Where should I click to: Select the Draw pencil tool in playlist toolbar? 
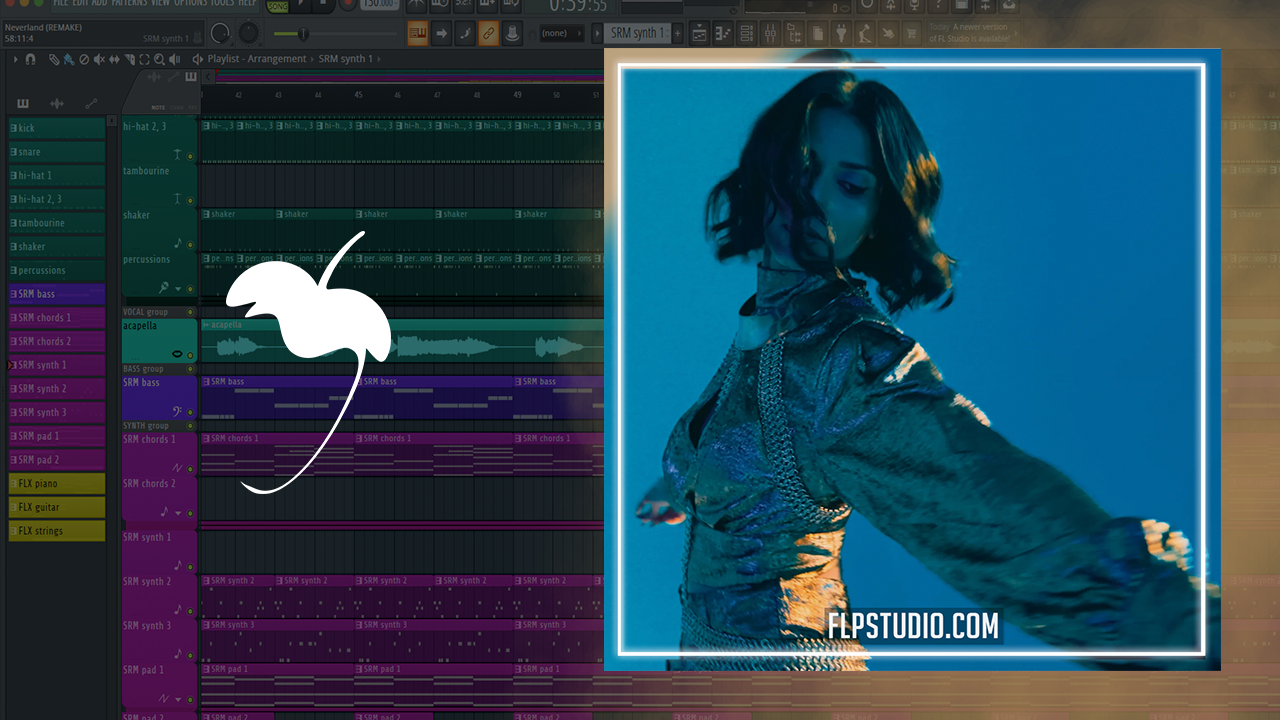click(54, 60)
